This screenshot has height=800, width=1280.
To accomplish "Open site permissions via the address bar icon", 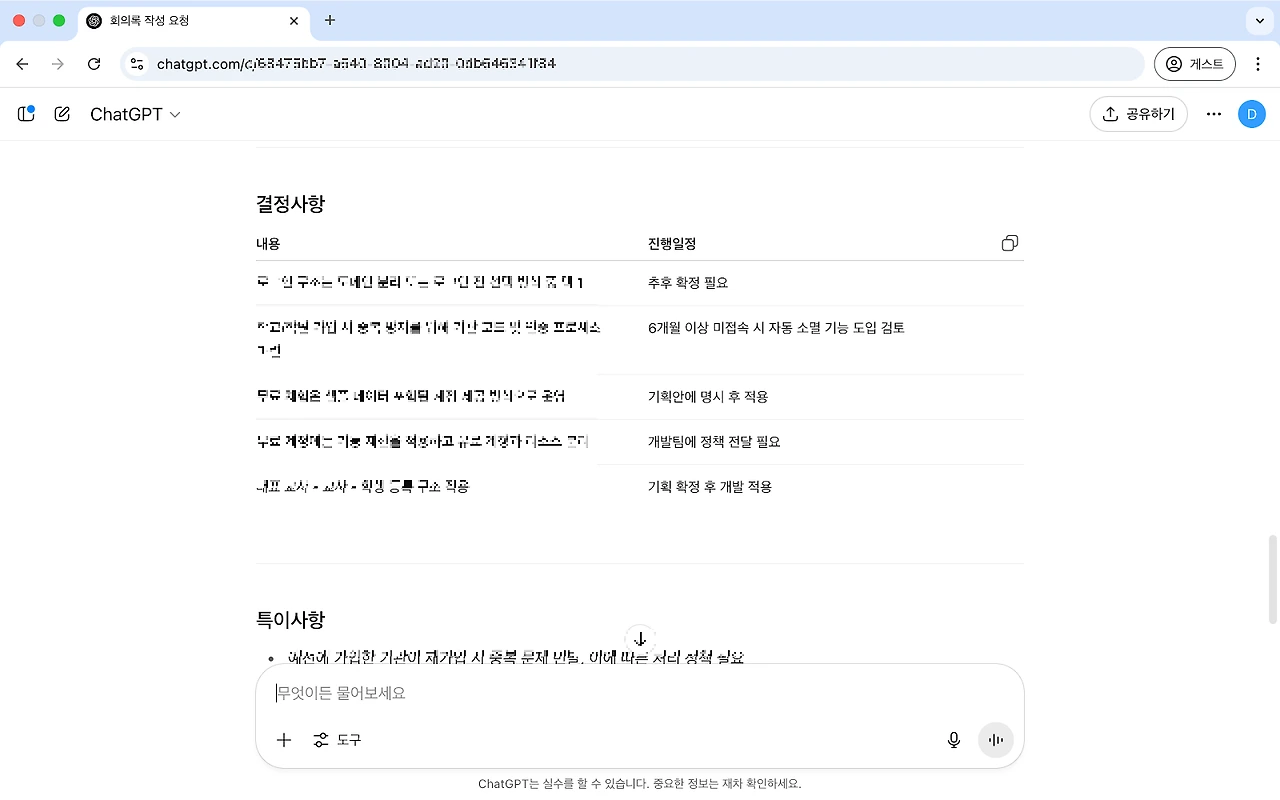I will tap(136, 63).
